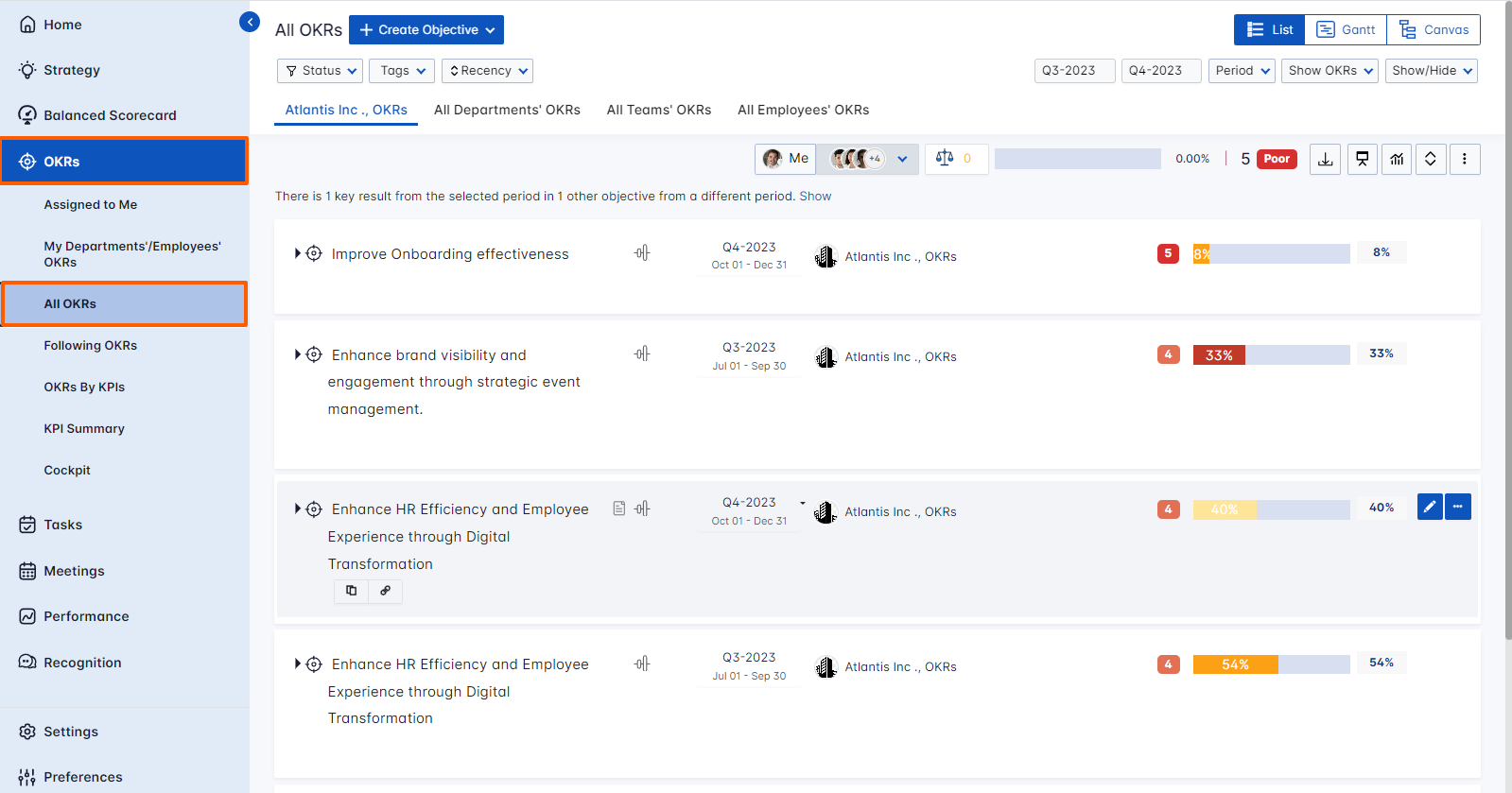Collapse the left sidebar with the arrow button
The width and height of the screenshot is (1512, 793).
pos(250,22)
